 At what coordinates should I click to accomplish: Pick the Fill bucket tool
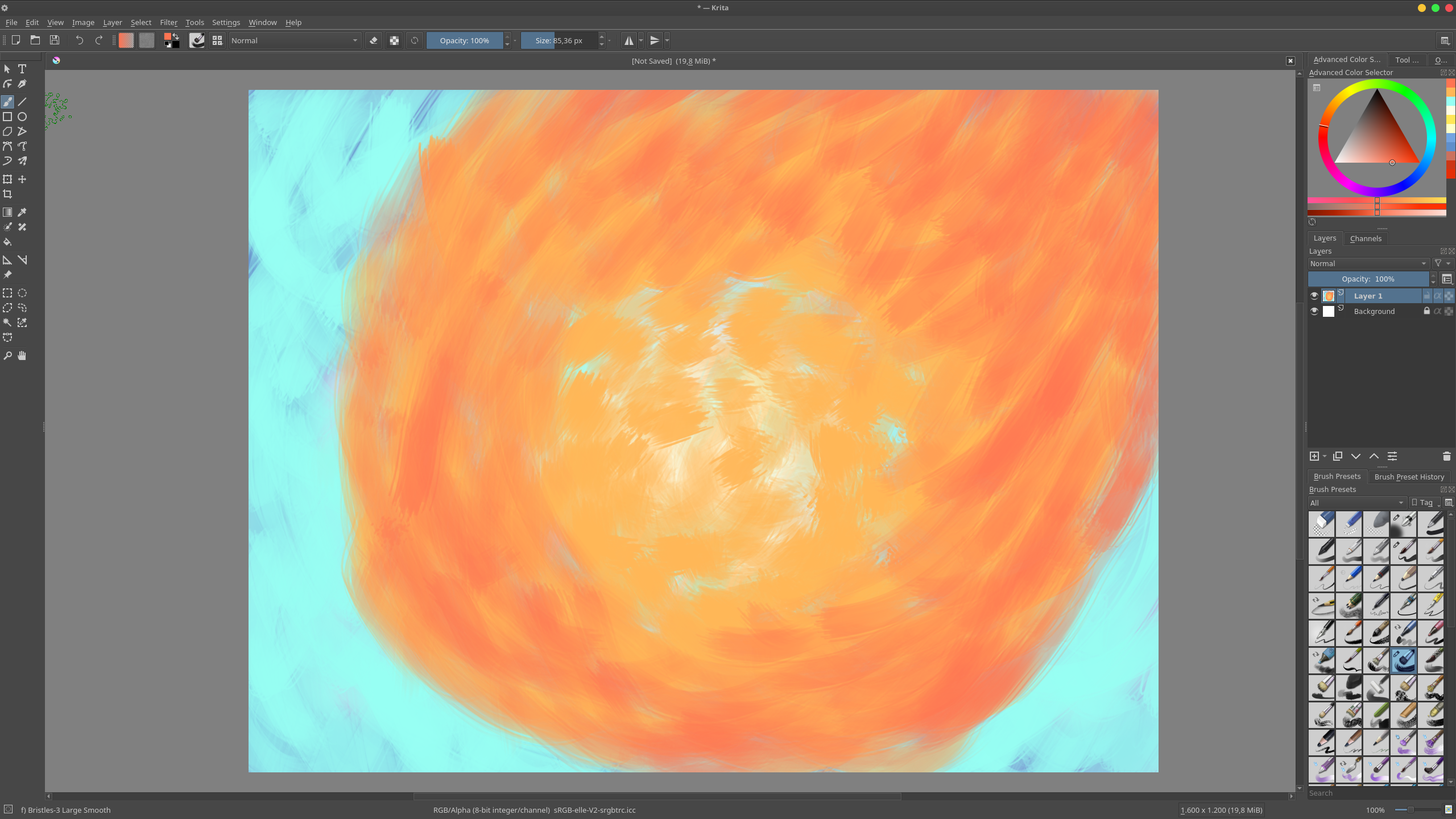7,242
